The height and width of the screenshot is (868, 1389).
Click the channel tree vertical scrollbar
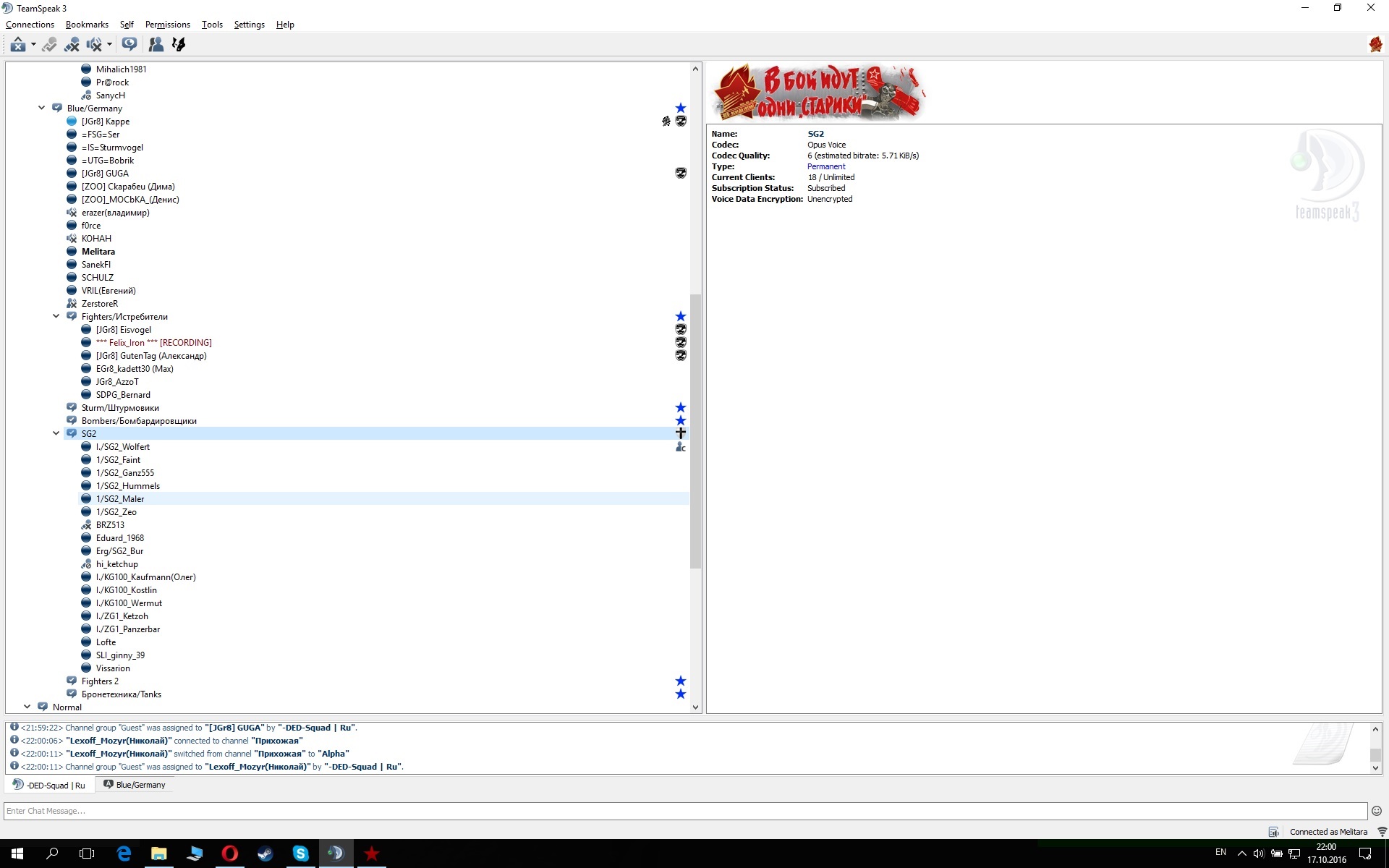click(x=695, y=430)
